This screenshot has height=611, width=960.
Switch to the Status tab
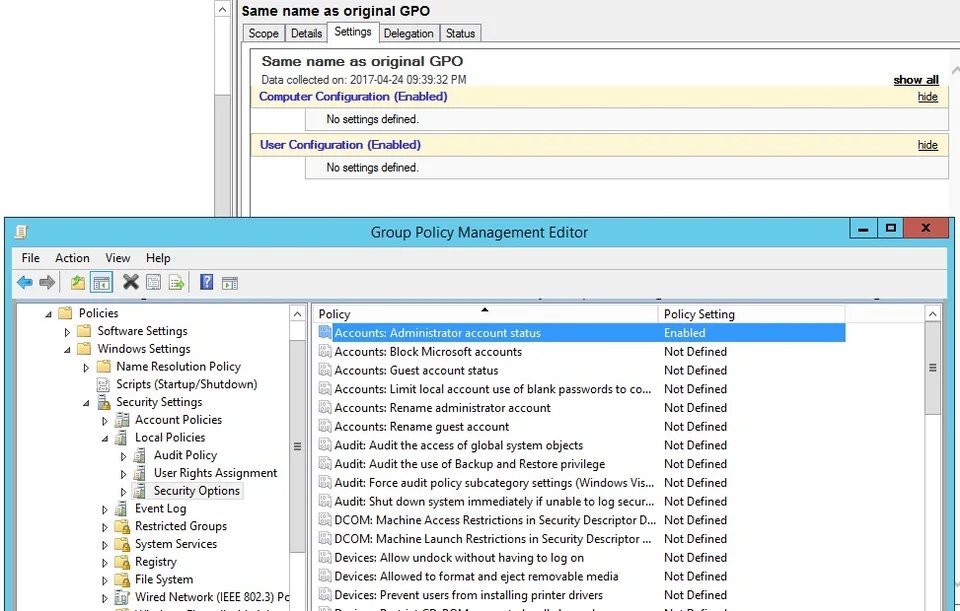pyautogui.click(x=460, y=33)
